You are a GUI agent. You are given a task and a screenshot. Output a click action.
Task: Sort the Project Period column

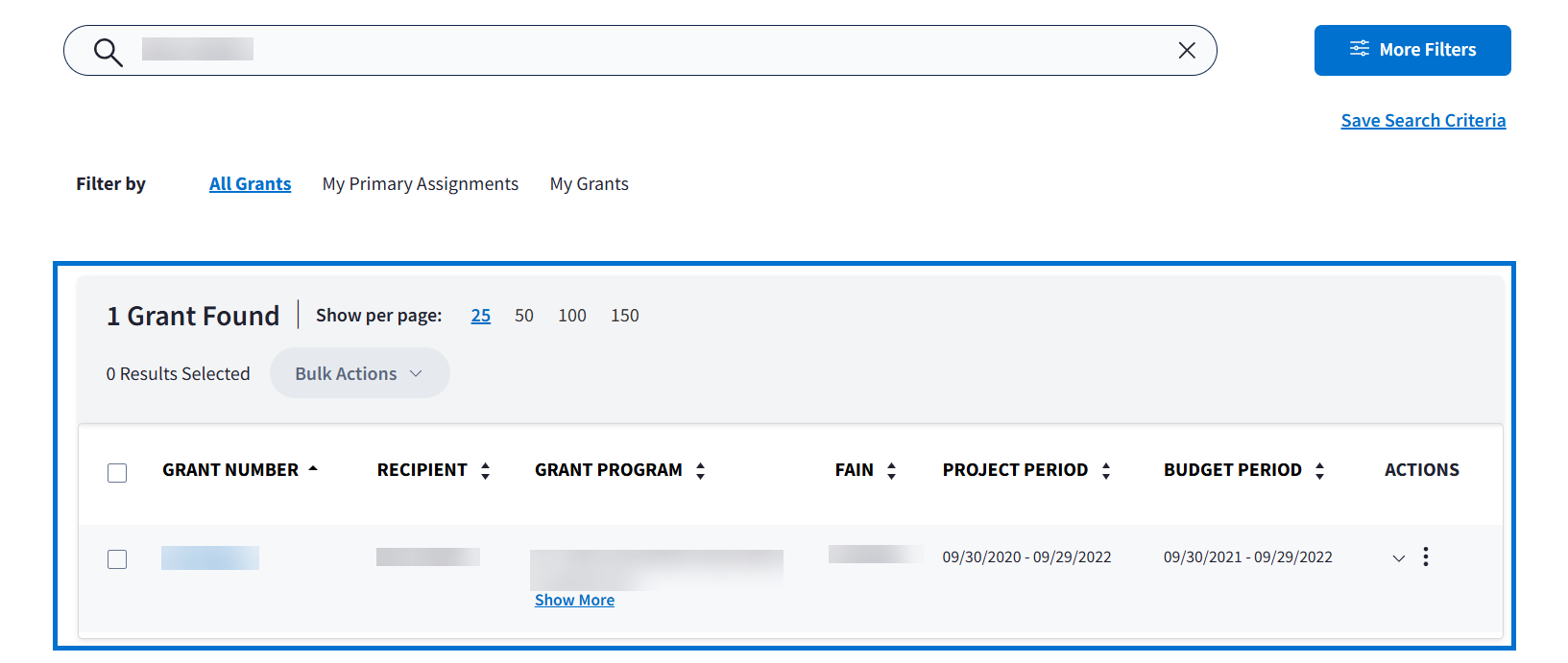tap(1106, 471)
